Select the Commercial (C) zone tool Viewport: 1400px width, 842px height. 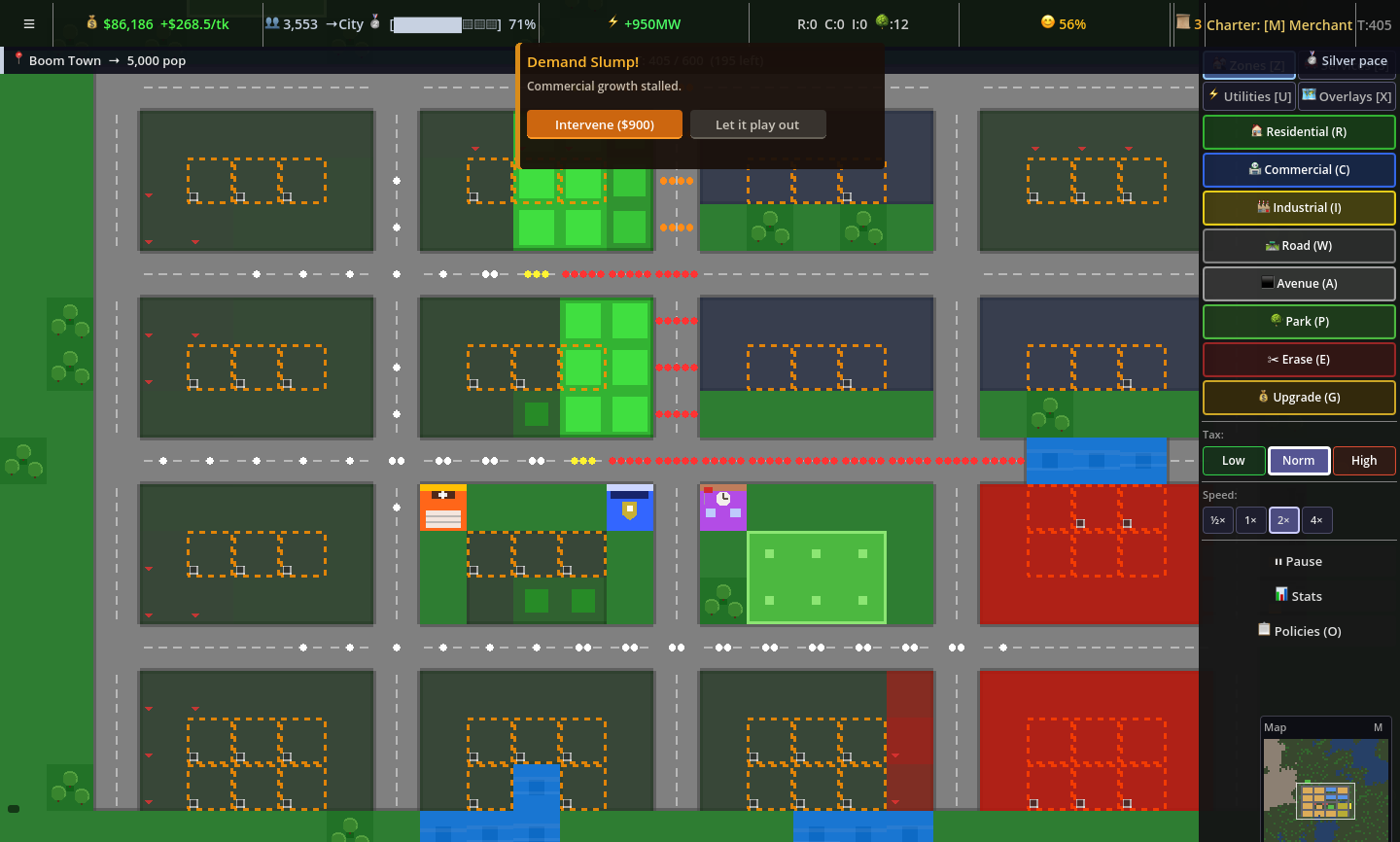point(1299,170)
